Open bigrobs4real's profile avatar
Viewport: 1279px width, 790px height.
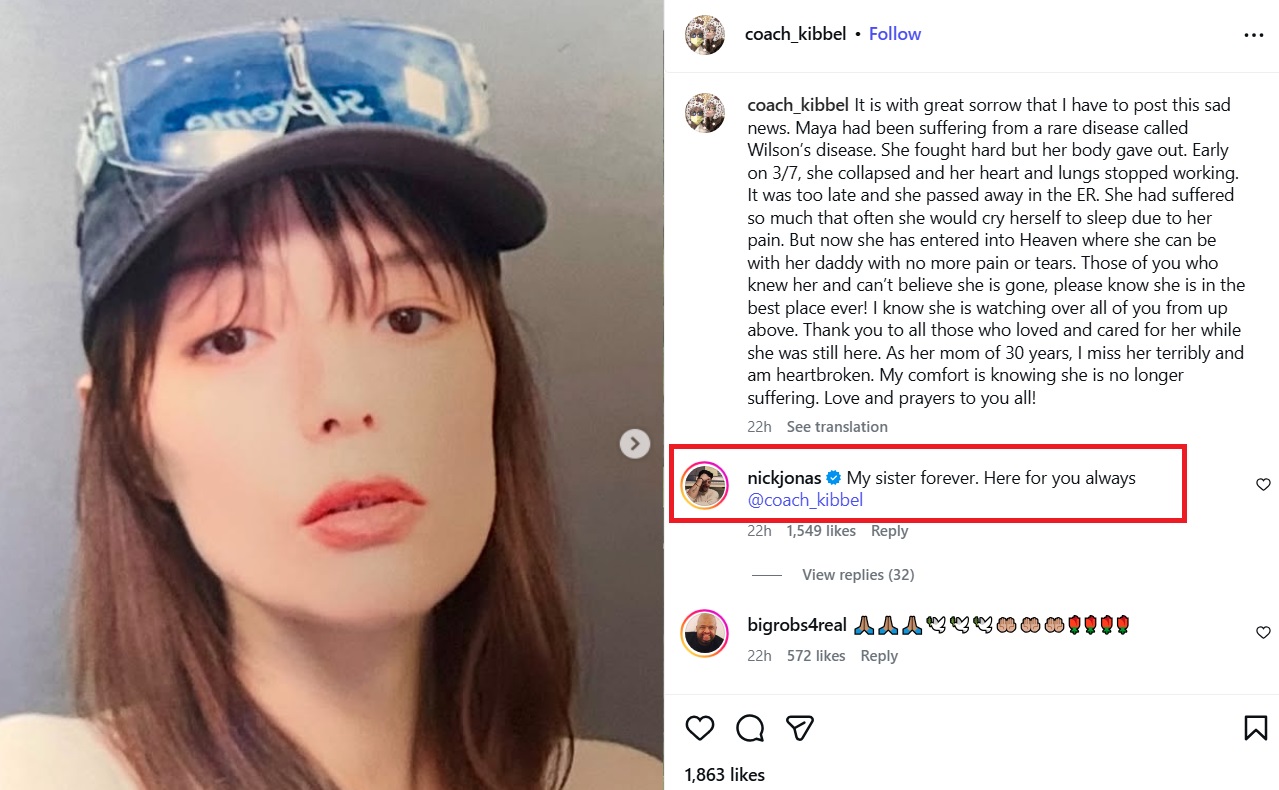[x=704, y=633]
